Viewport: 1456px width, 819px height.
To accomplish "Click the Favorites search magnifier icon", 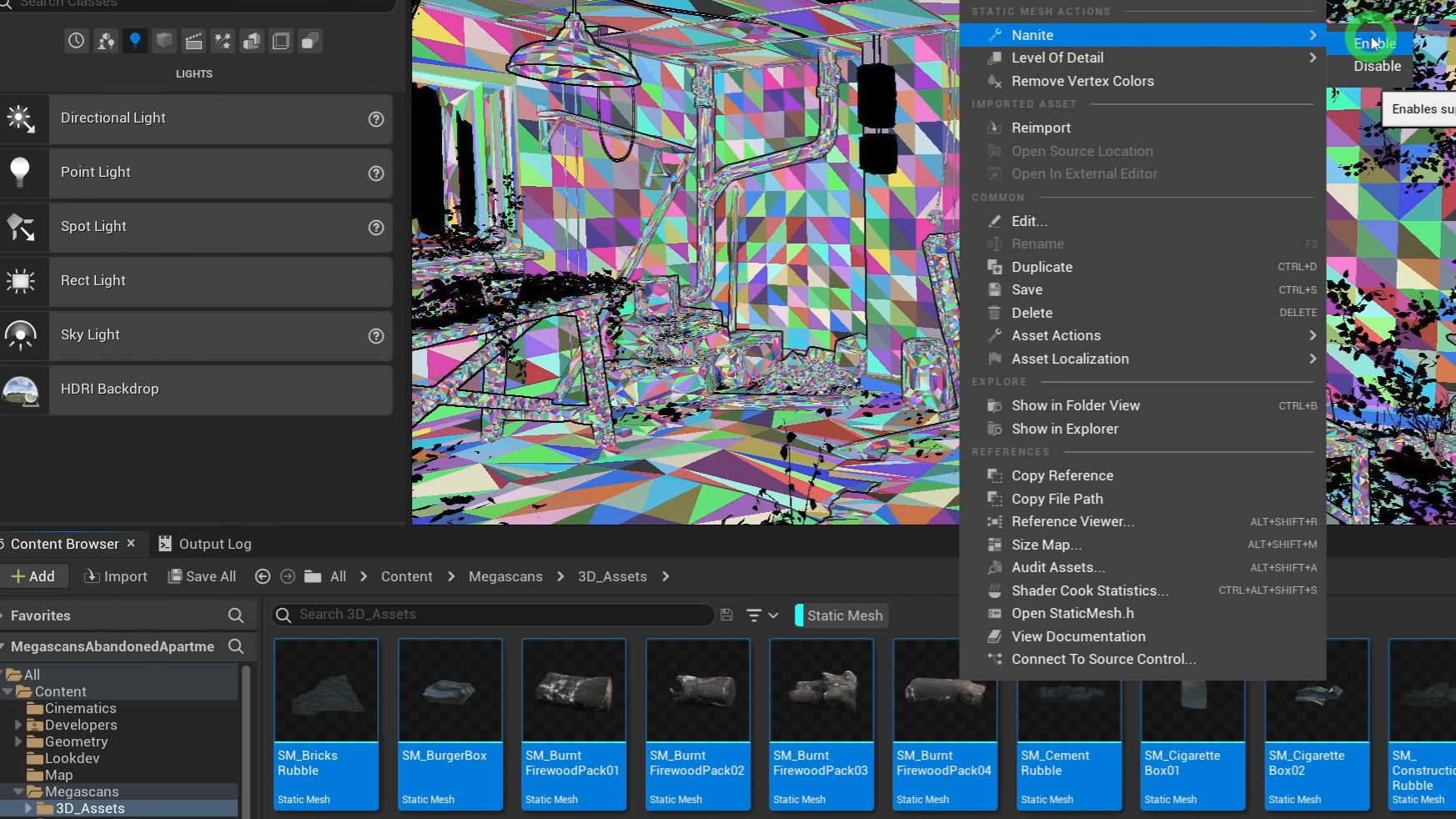I will click(x=236, y=616).
